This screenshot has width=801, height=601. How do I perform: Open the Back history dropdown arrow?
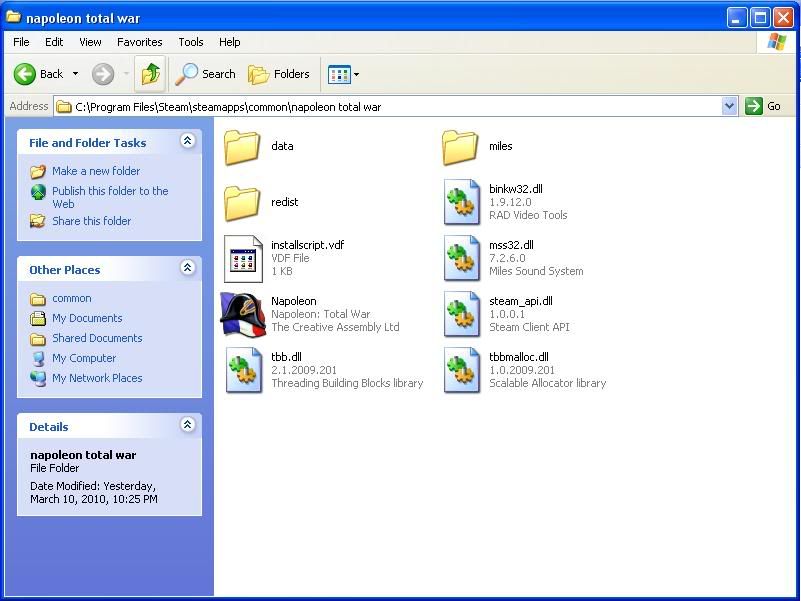click(76, 74)
